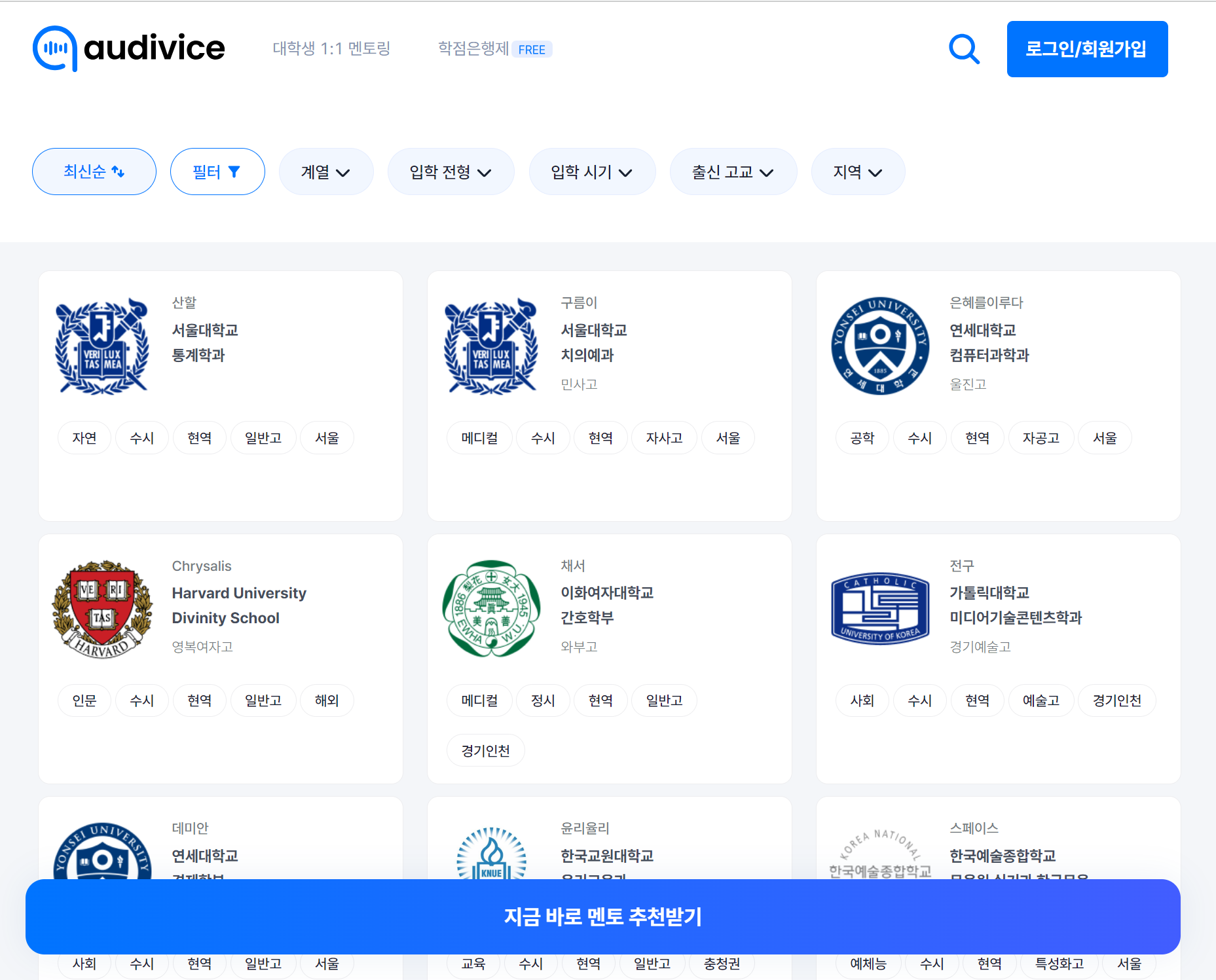
Task: Click the audivice logo
Action: tap(129, 48)
